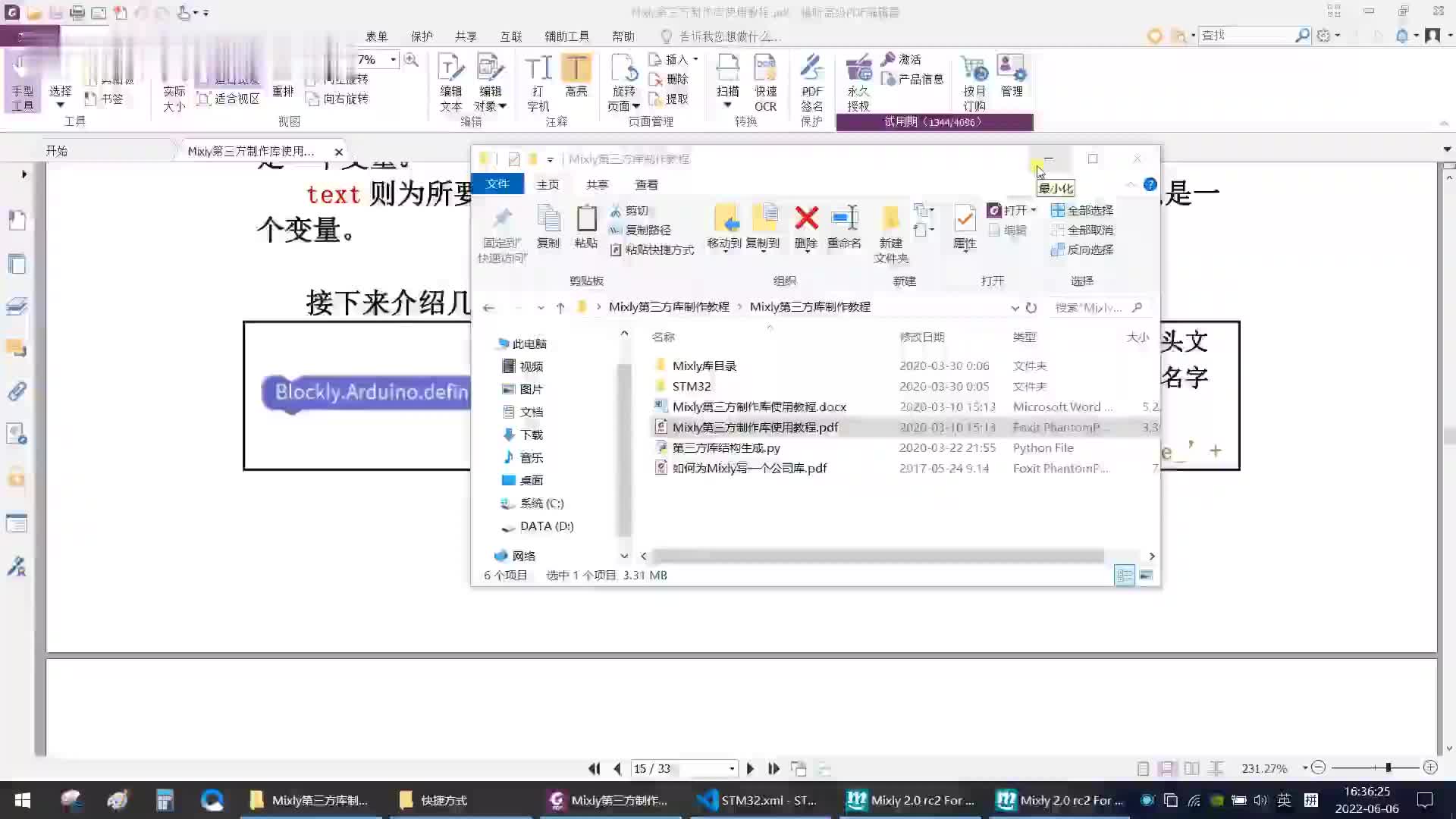Click the red Delete (删除) icon in Explorer
Viewport: 1456px width, 819px height.
(x=806, y=227)
